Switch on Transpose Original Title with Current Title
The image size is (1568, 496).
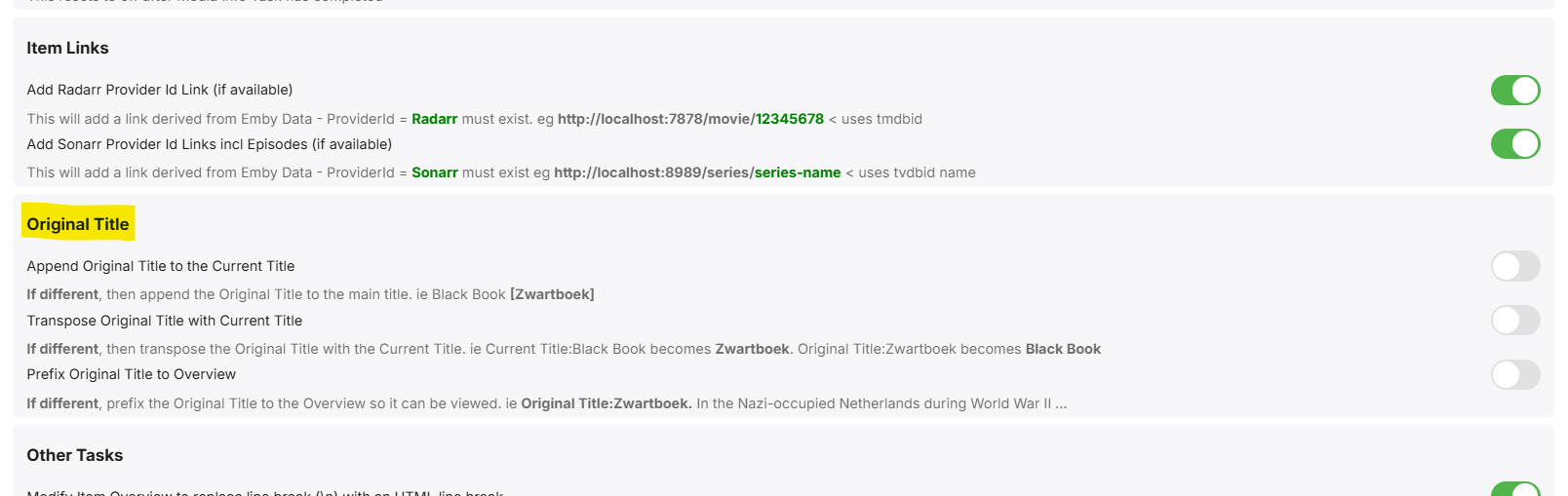1514,321
